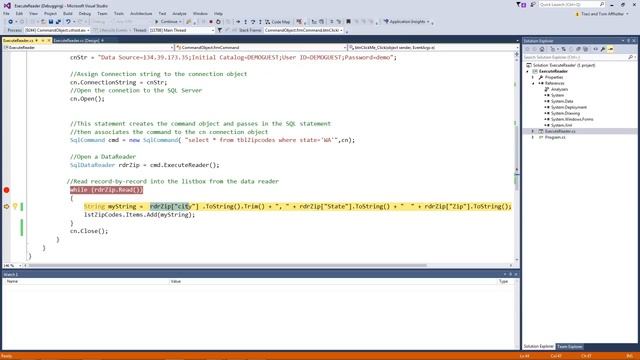Screen dimensions: 640x360
Task: Stop debugging with the red square icon
Action: 211,22
